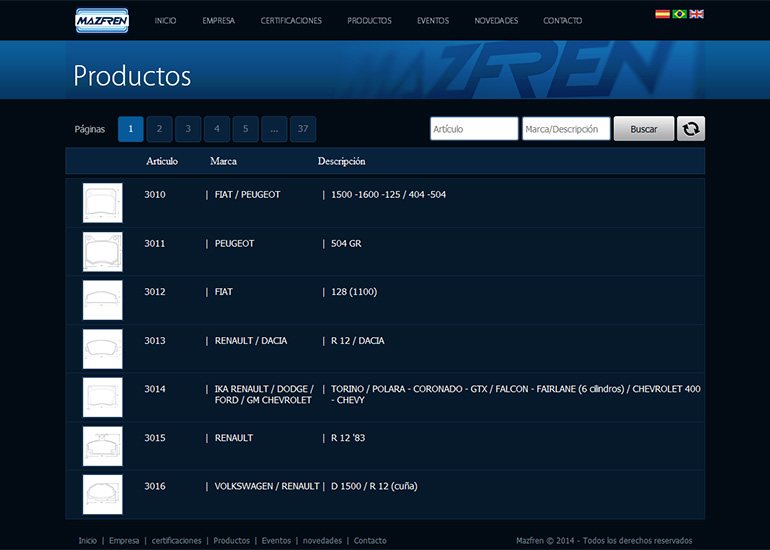770x550 pixels.
Task: Select article number 3013
Action: click(155, 341)
